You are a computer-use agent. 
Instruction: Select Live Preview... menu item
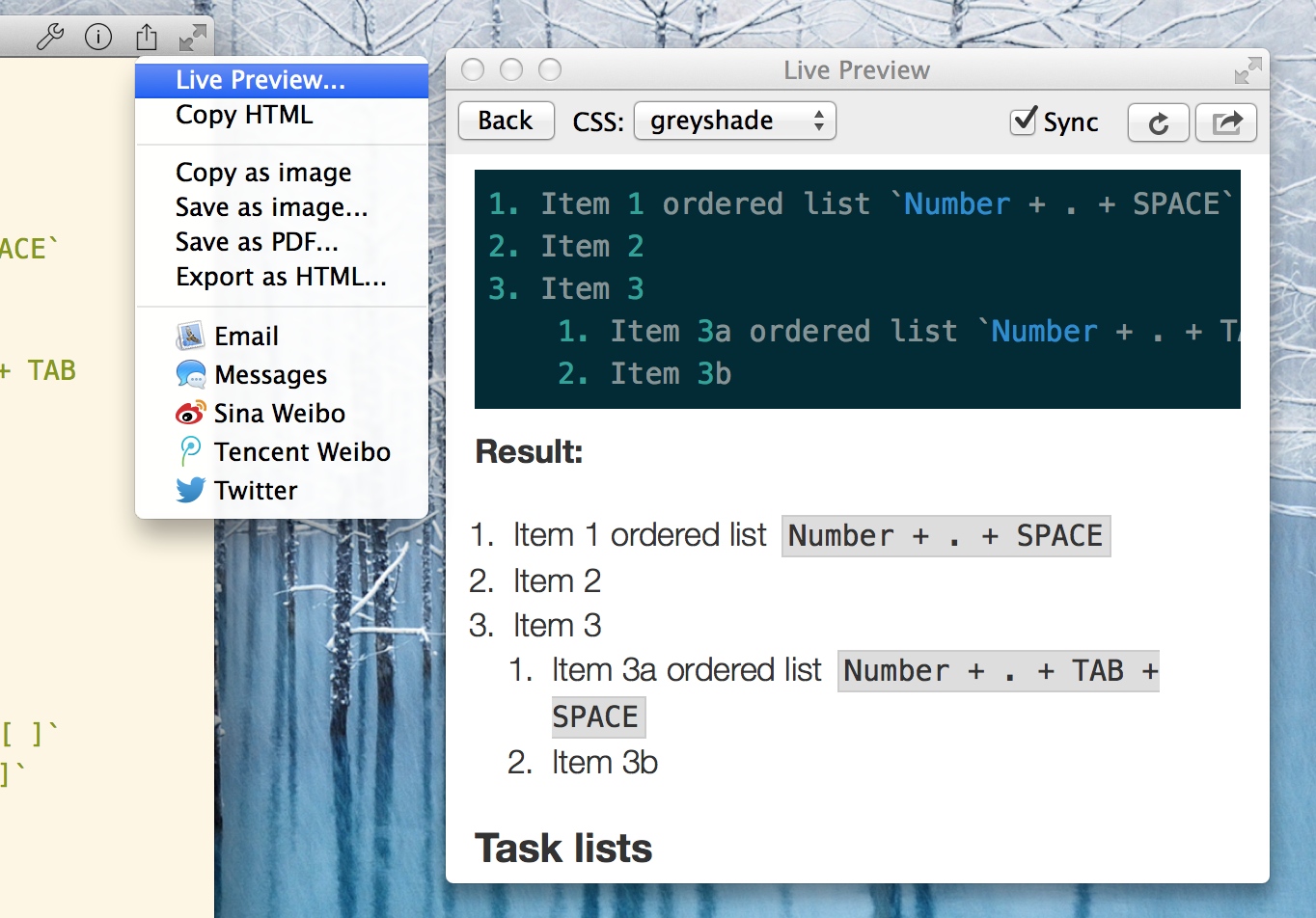pyautogui.click(x=260, y=80)
